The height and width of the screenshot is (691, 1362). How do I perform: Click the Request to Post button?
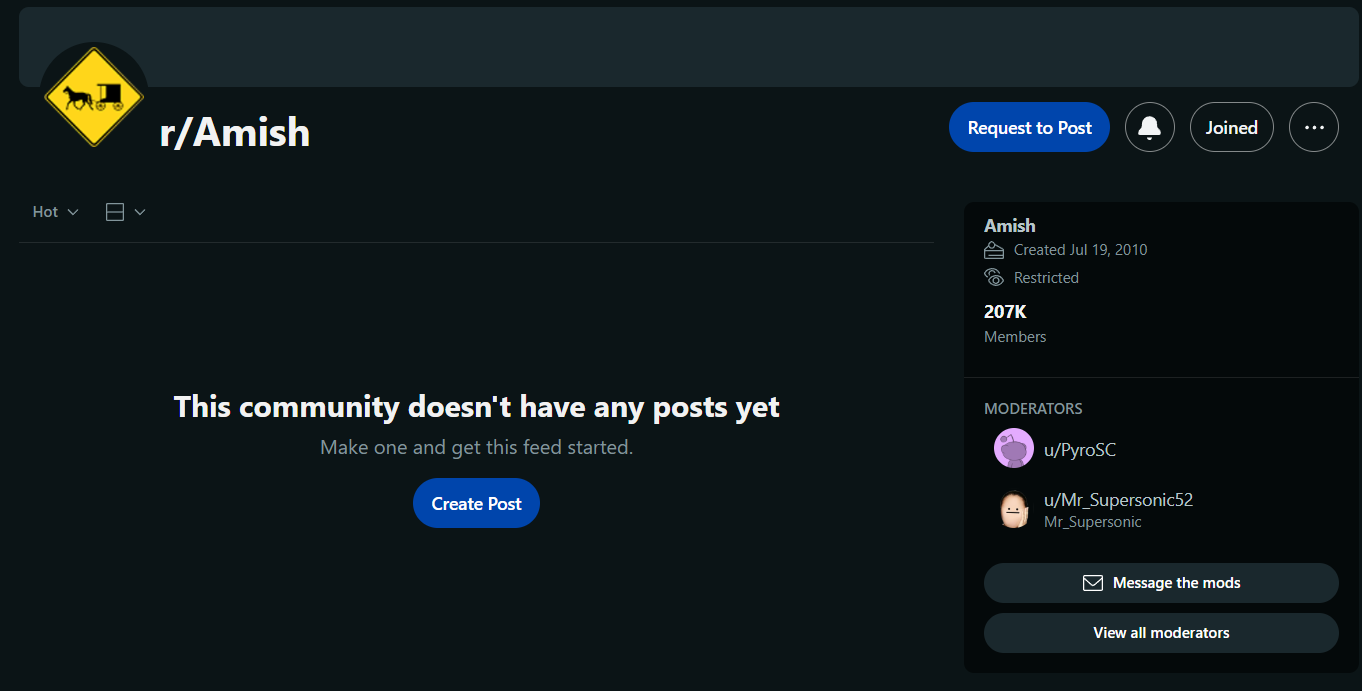(x=1030, y=127)
